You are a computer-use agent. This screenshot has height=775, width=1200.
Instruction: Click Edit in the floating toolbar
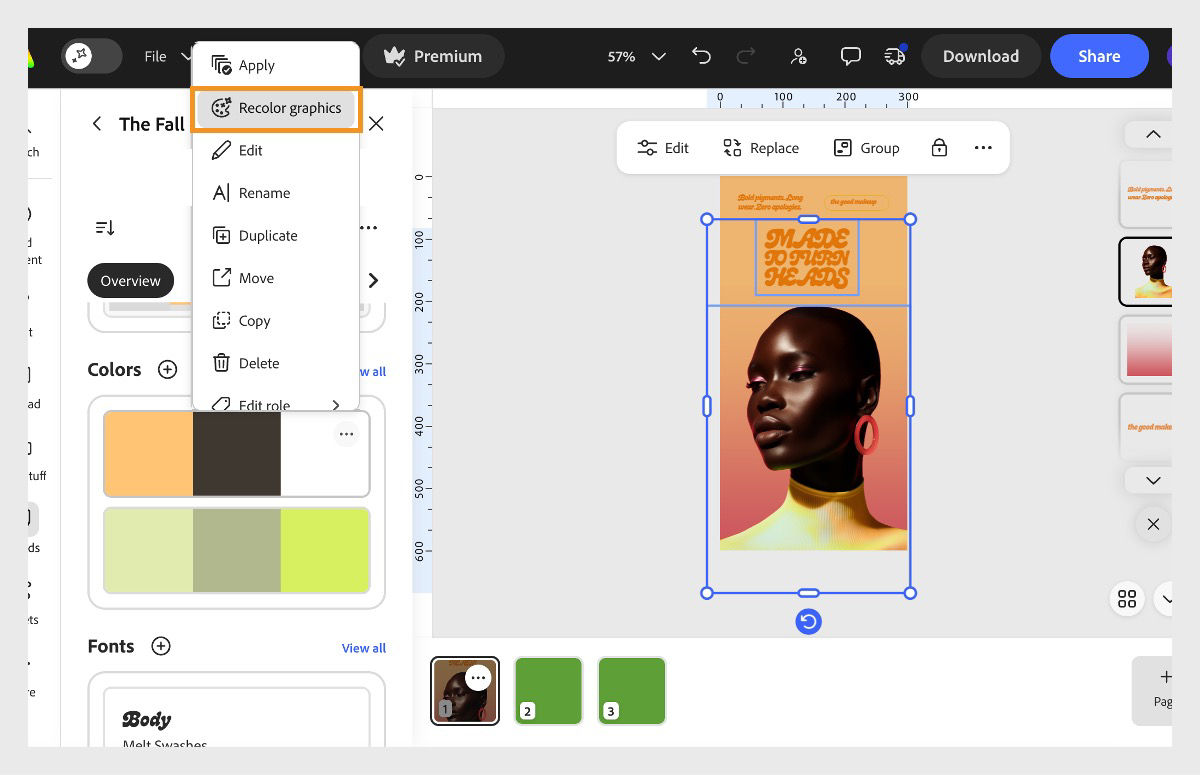663,148
